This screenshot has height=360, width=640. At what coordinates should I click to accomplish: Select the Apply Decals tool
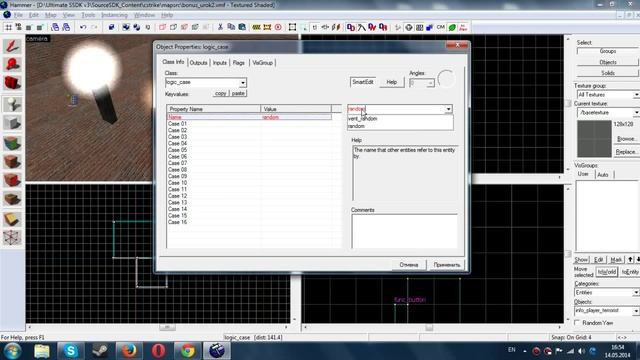[12, 180]
